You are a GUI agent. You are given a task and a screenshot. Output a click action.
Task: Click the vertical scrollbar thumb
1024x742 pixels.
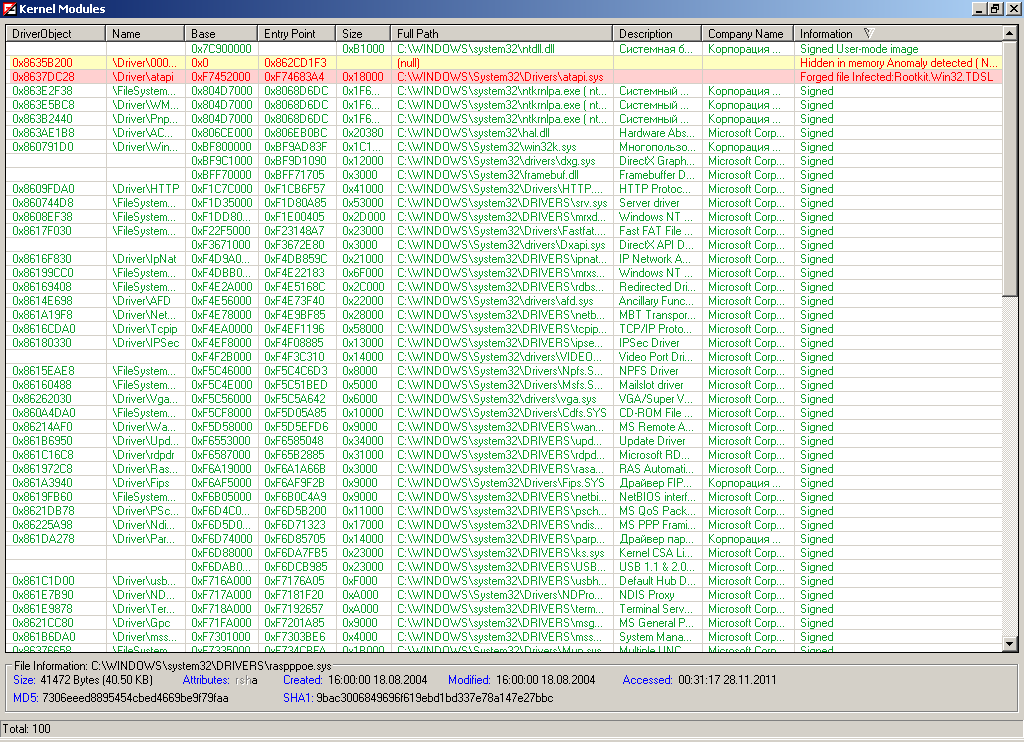(1010, 168)
